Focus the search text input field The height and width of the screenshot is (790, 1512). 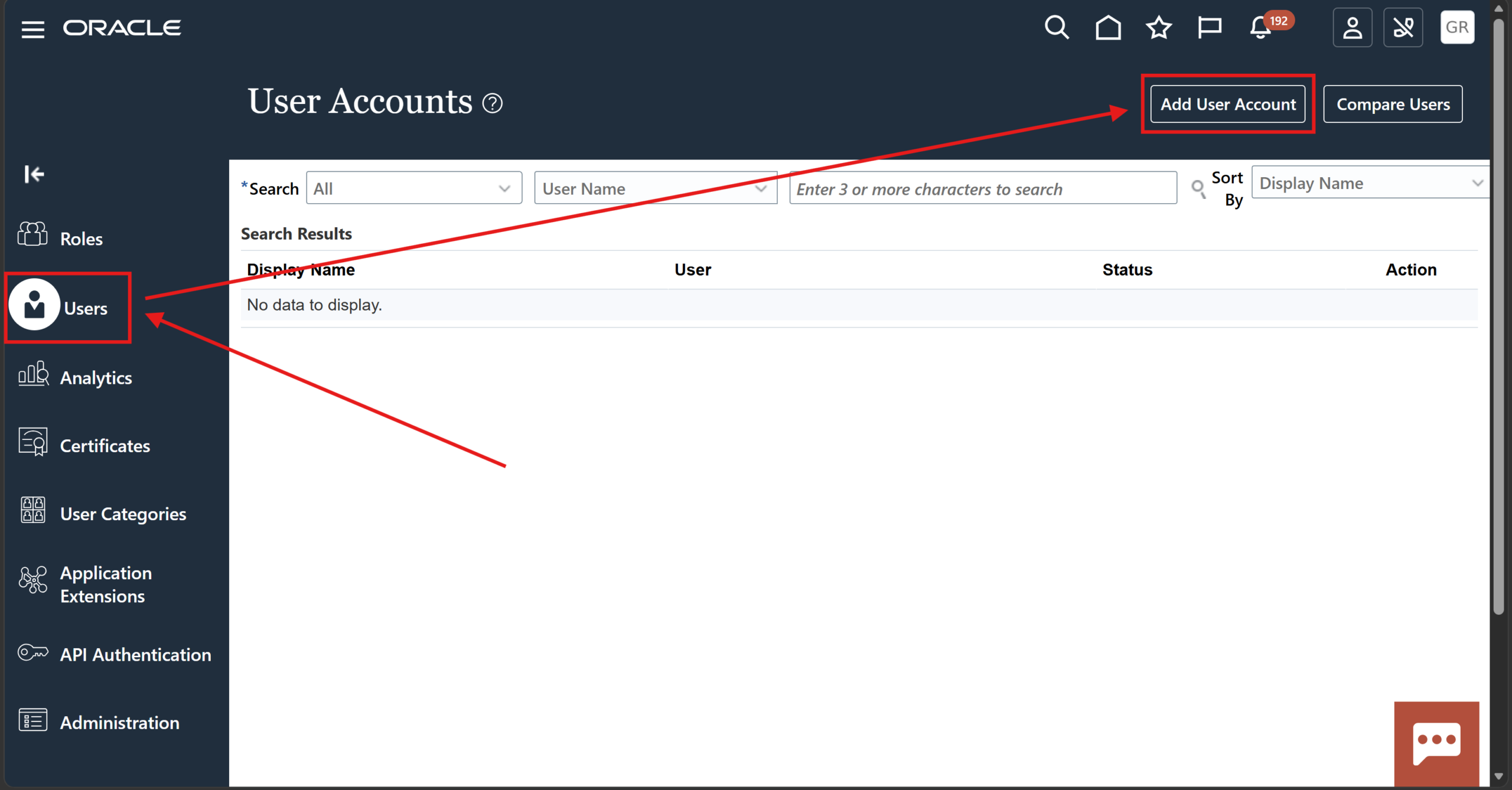[983, 188]
